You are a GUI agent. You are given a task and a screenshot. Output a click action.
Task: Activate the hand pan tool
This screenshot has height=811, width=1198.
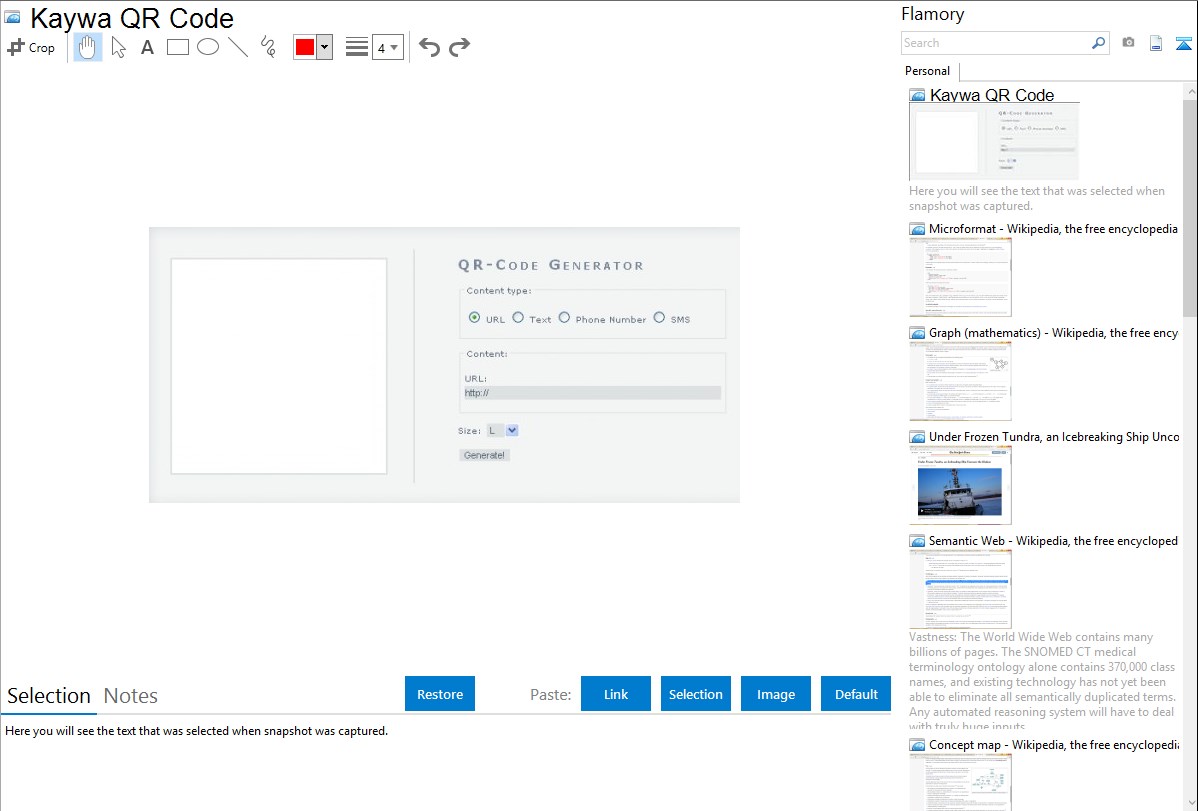(87, 47)
